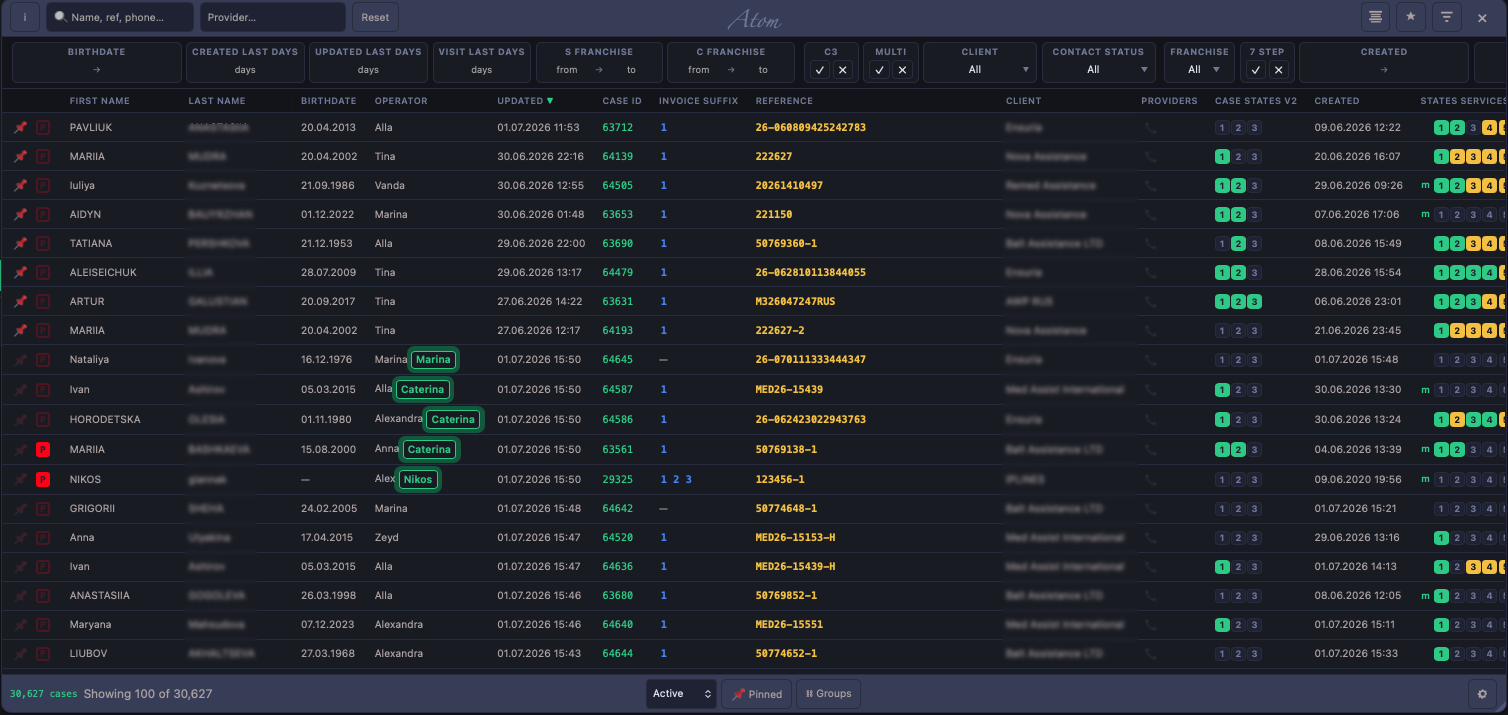This screenshot has height=715, width=1508.
Task: Click the Reset button
Action: (x=375, y=17)
